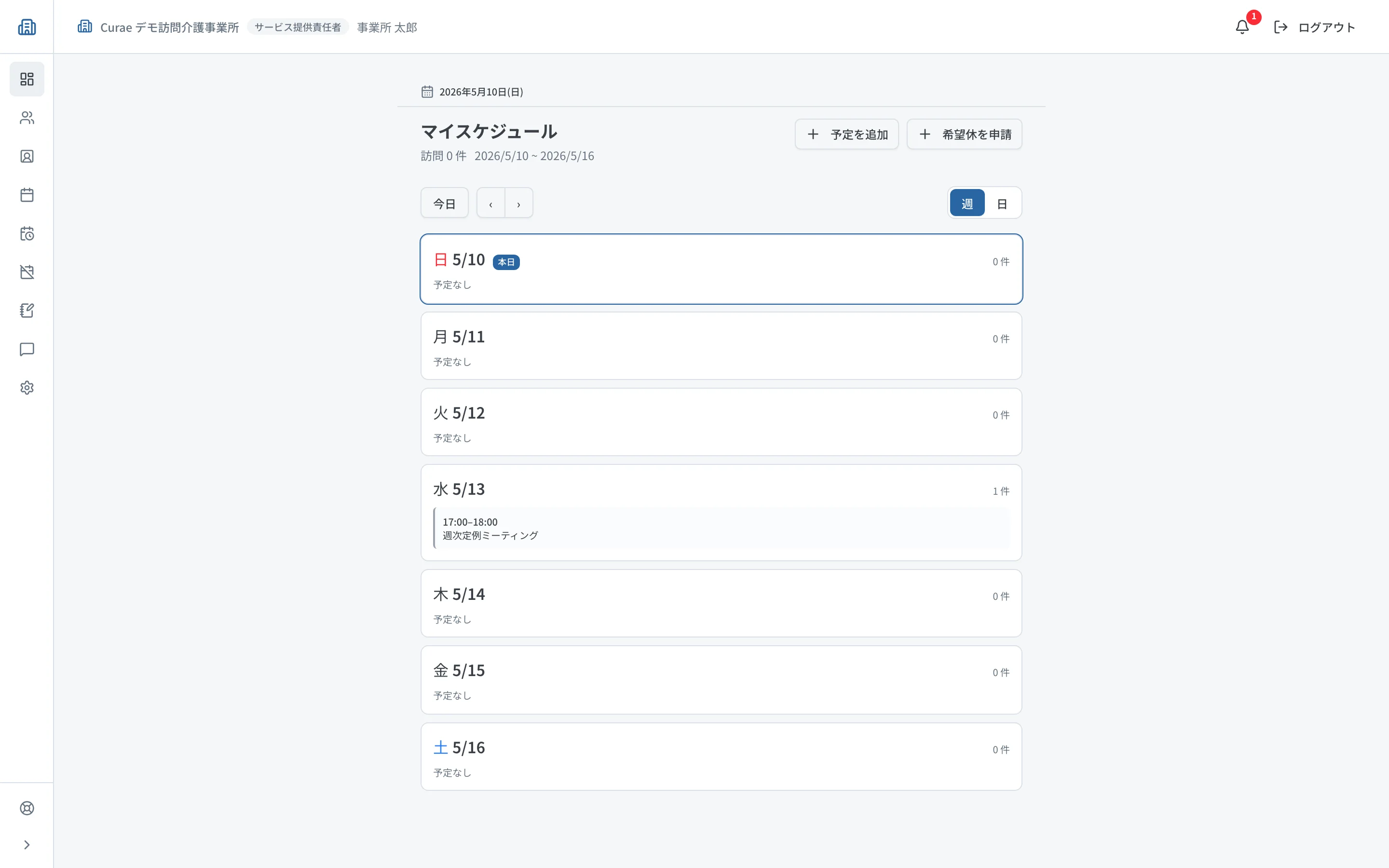
Task: Go to the previous week
Action: pos(491,203)
